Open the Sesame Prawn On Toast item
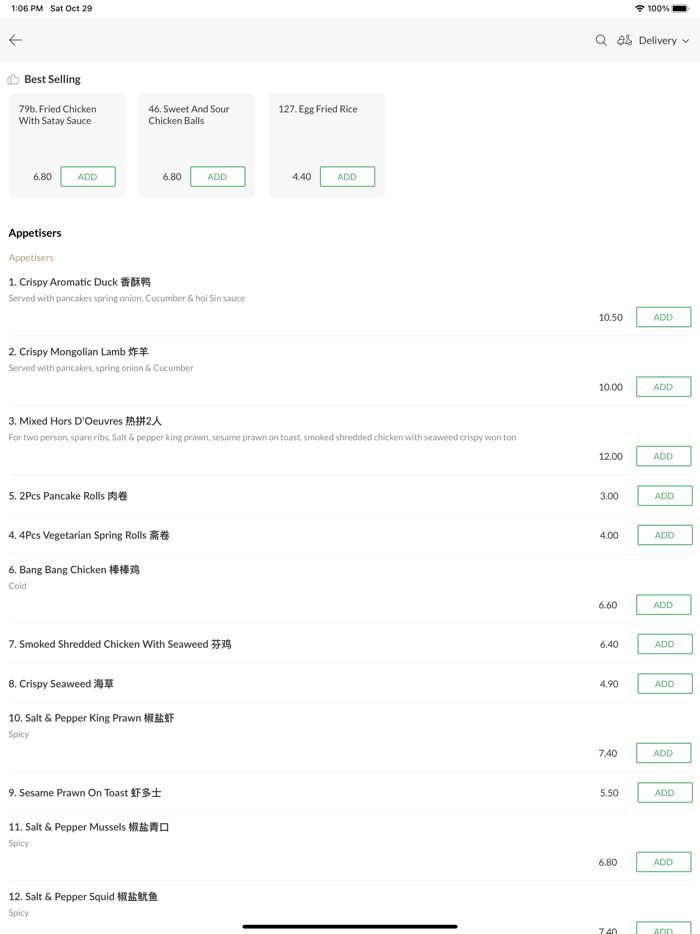This screenshot has width=700, height=934. pyautogui.click(x=85, y=793)
